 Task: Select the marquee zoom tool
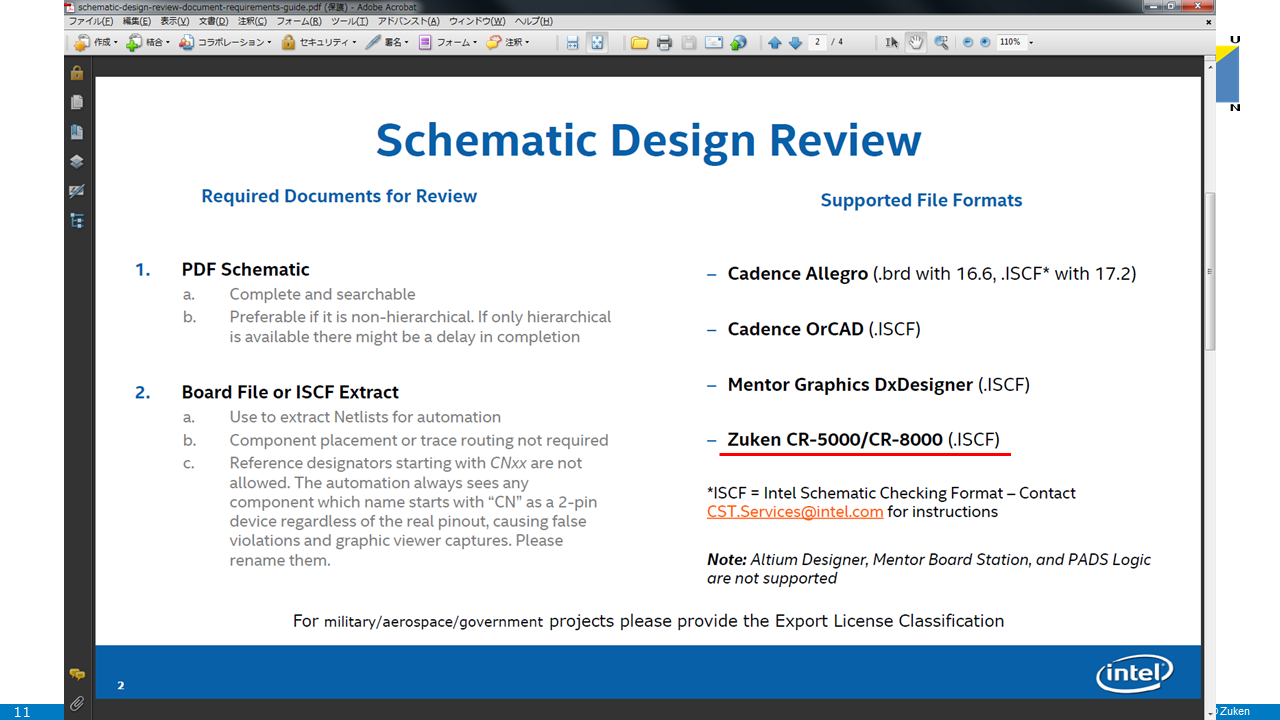point(941,43)
